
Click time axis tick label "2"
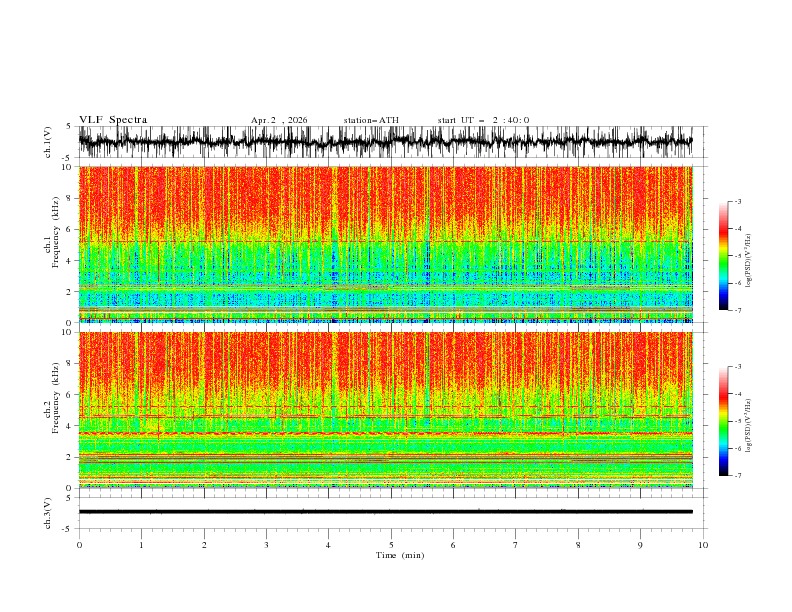[x=204, y=545]
